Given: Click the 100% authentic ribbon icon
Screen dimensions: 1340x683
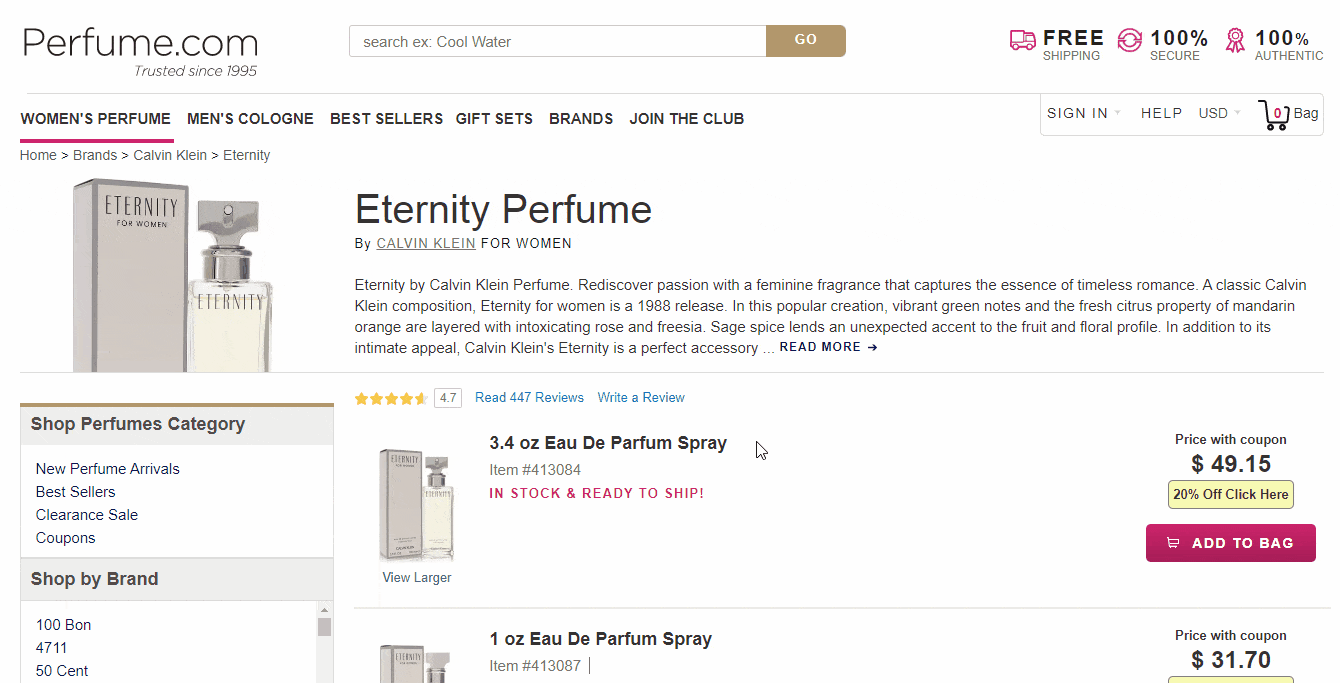Looking at the screenshot, I should 1236,41.
